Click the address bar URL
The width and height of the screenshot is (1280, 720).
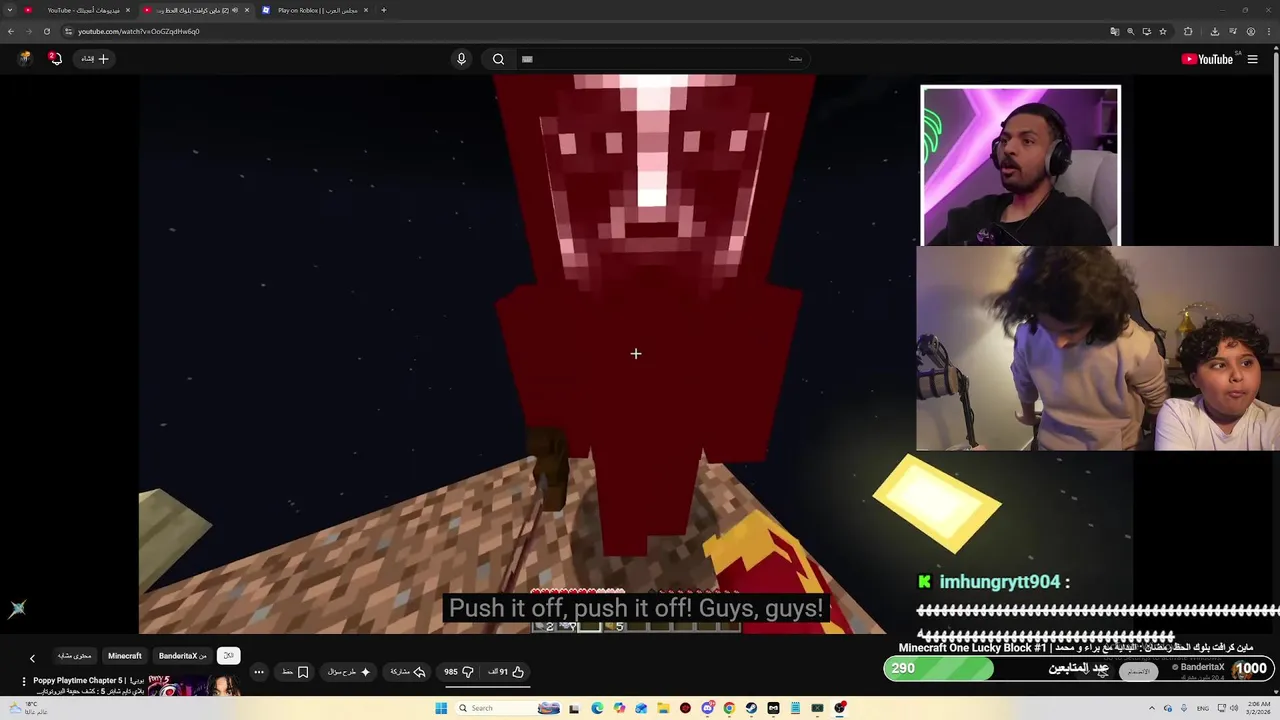(x=139, y=31)
